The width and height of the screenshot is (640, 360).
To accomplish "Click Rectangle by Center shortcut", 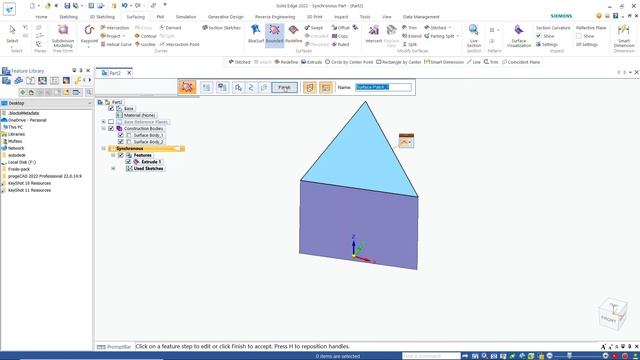I will point(398,62).
